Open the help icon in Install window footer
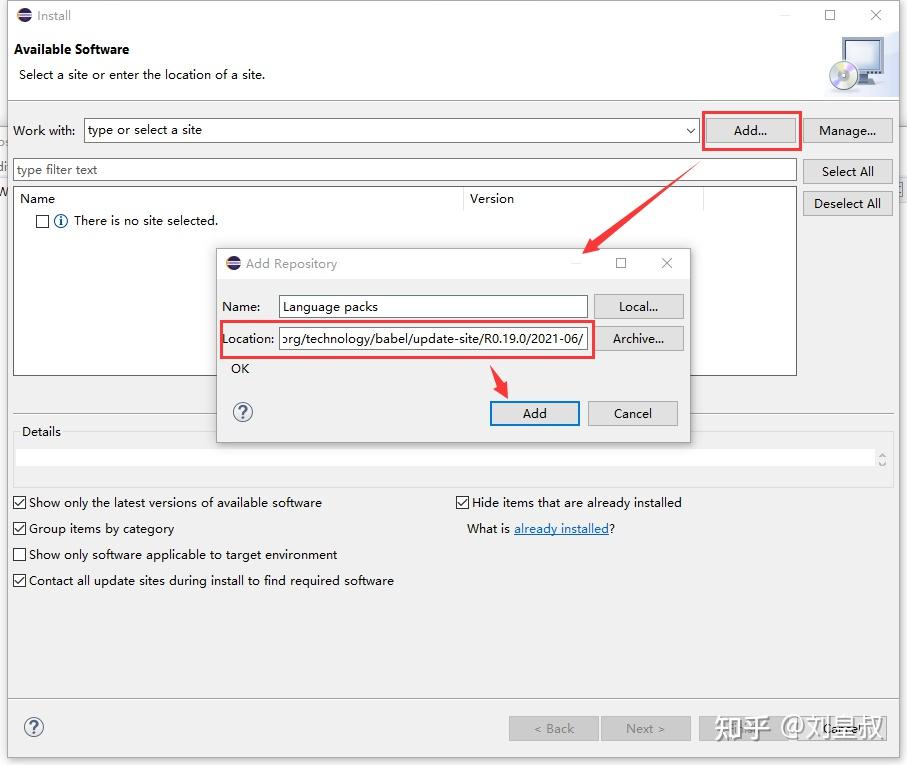The image size is (907, 765). 34,727
